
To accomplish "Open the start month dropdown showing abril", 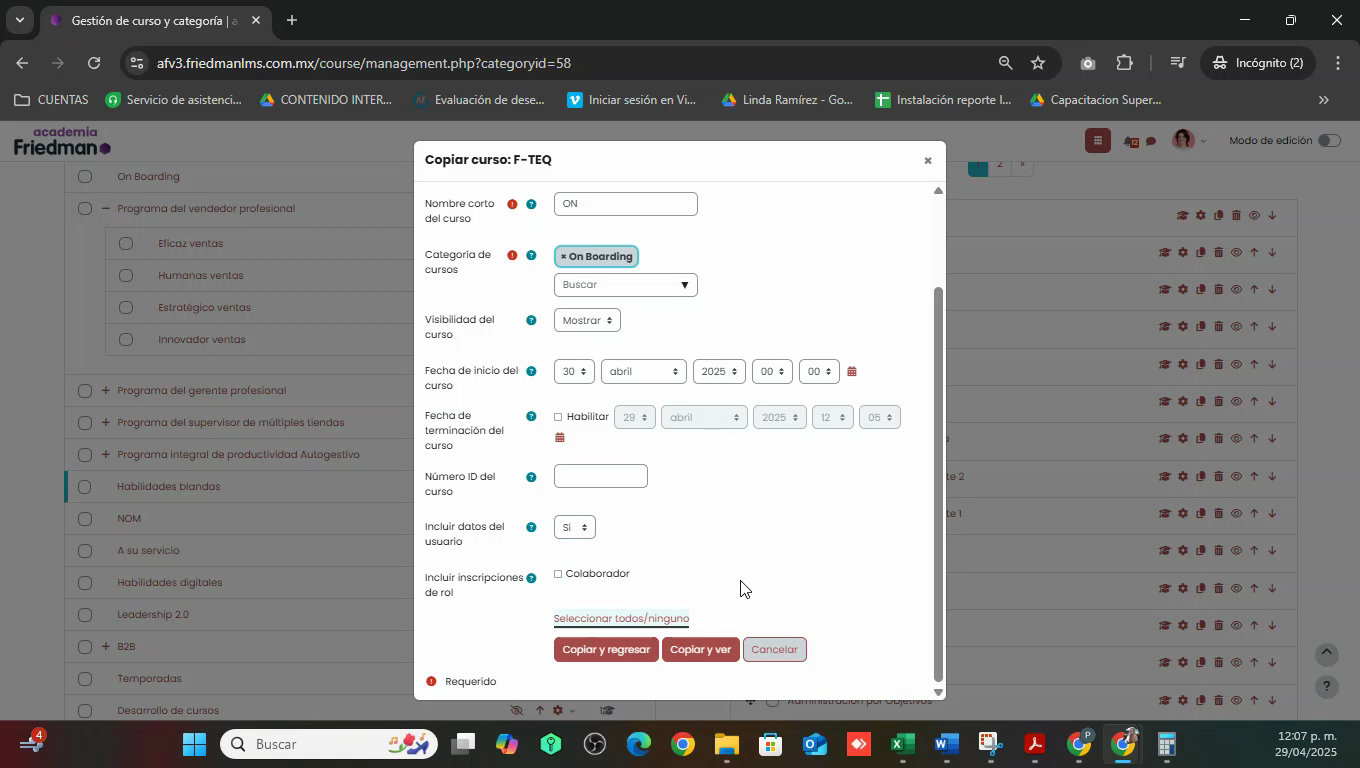I will (x=643, y=371).
